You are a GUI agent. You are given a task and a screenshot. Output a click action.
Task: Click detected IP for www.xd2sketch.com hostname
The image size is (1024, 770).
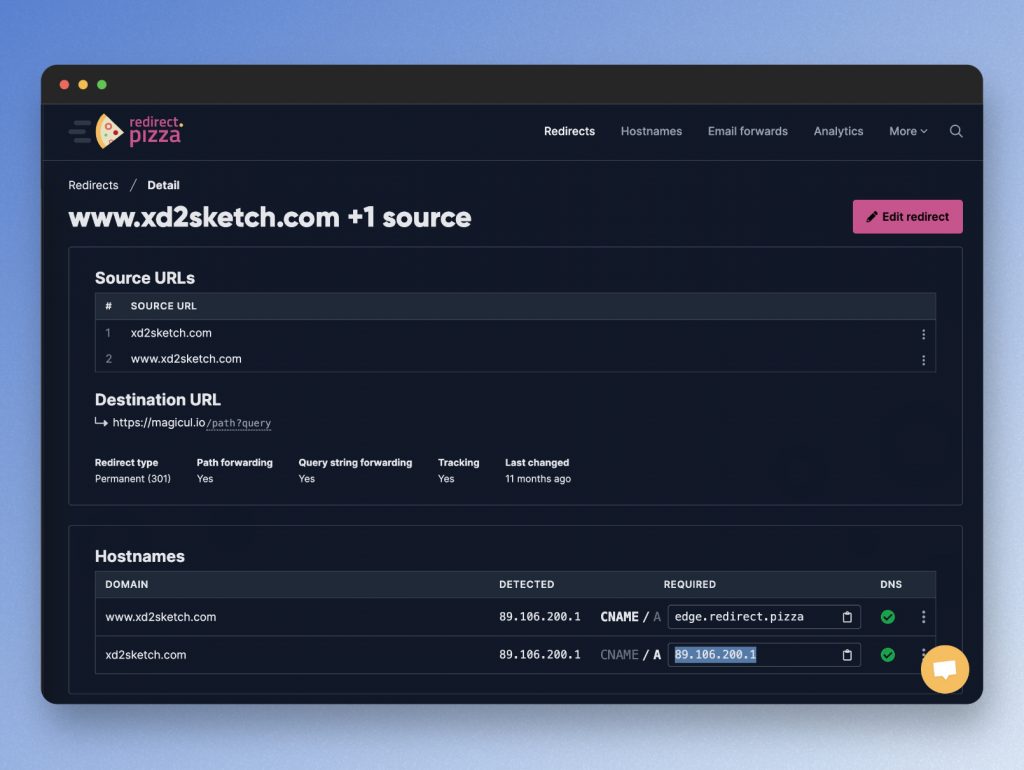[x=539, y=617]
